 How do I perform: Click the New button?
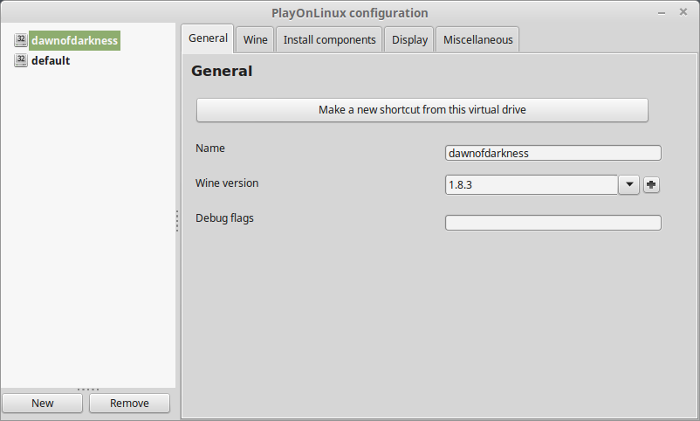(x=42, y=403)
